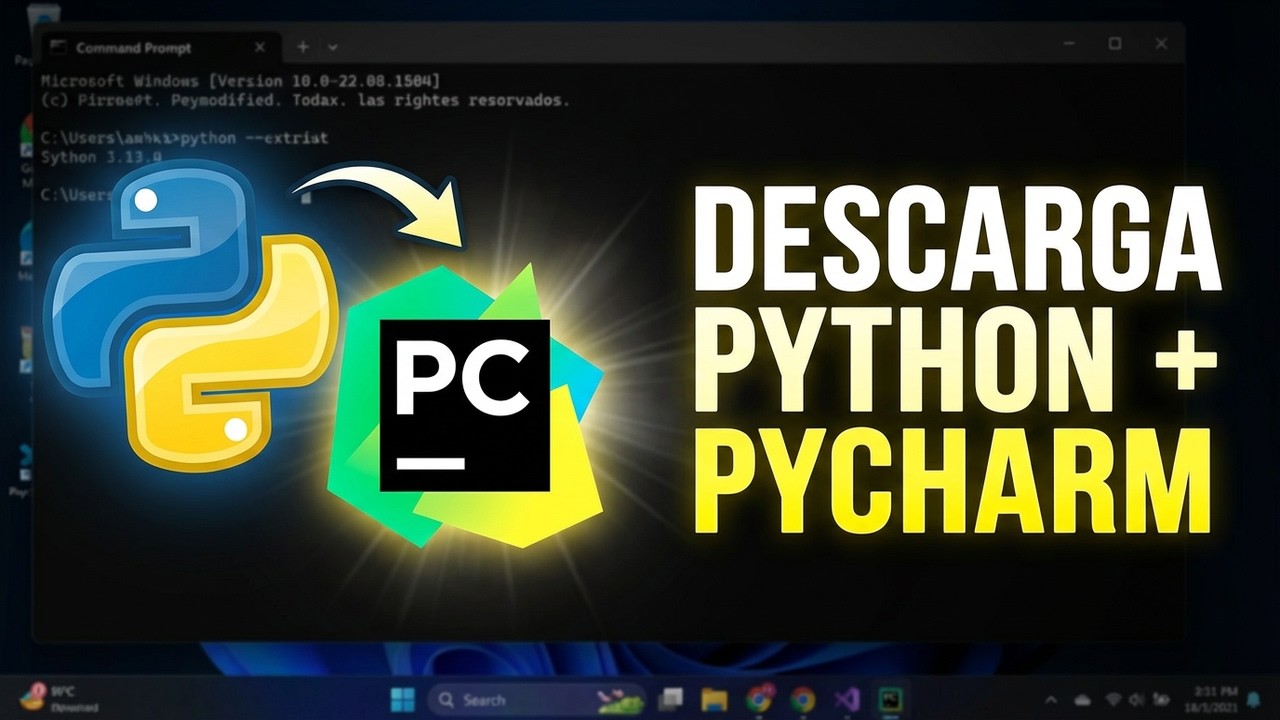Click the 'python --extrist' command text
The width and height of the screenshot is (1280, 720).
pos(254,137)
